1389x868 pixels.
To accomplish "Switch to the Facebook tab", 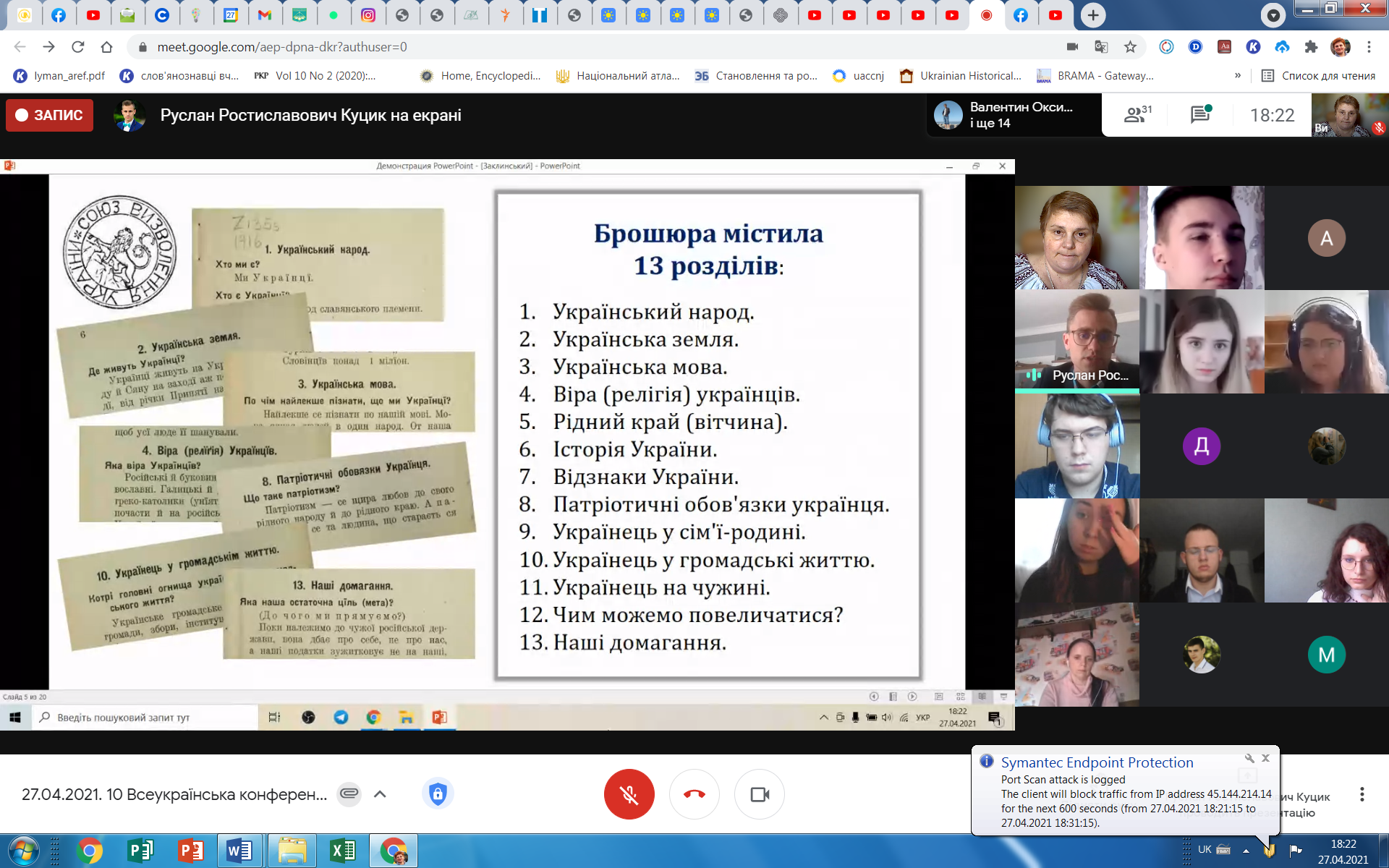I will coord(59,15).
